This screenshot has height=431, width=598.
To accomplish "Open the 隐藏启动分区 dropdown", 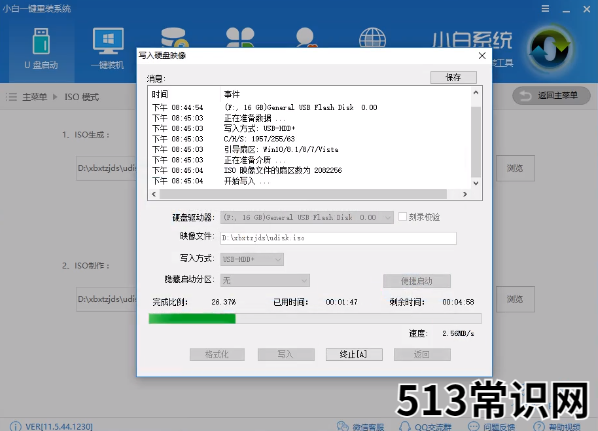I will coord(265,281).
